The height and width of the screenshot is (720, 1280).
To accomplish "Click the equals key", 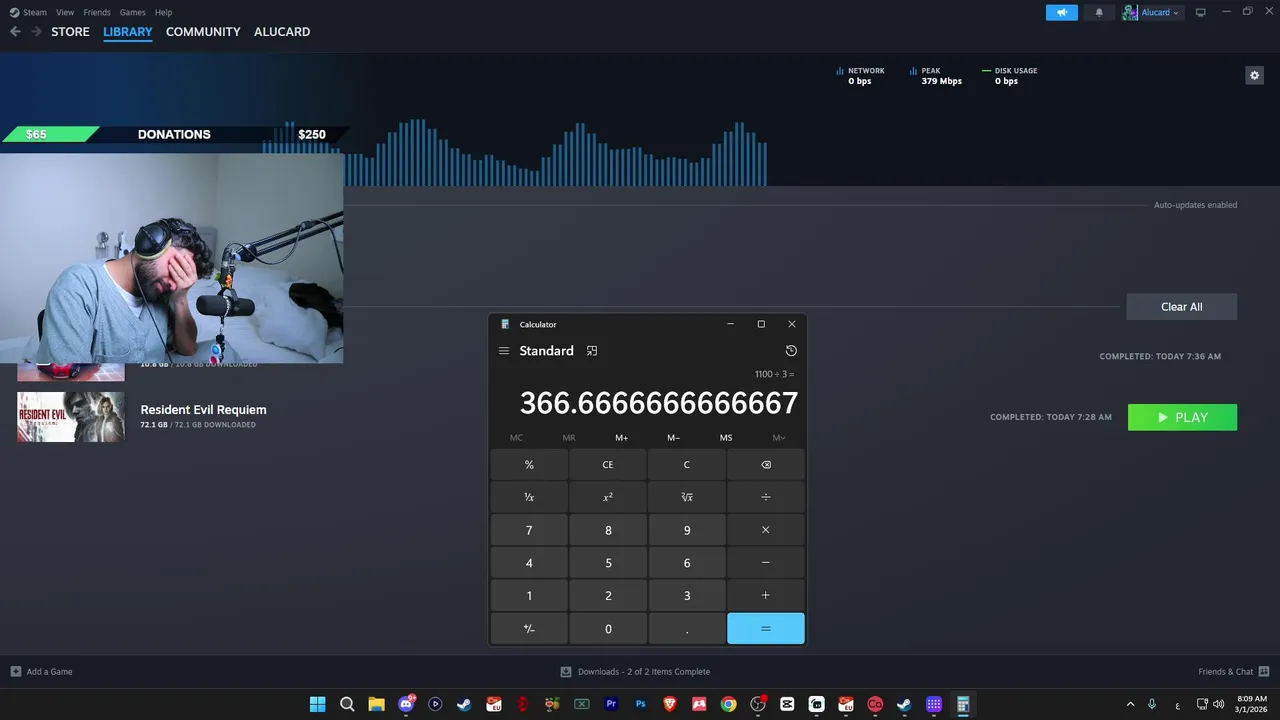I will tap(766, 629).
